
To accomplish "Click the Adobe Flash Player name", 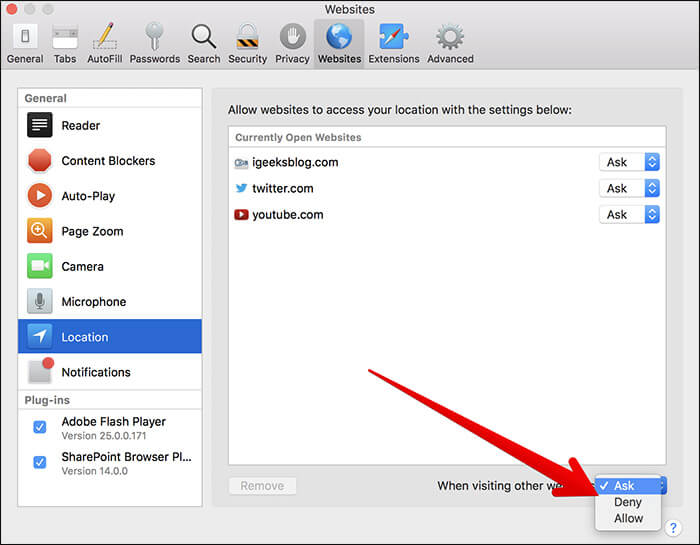I will [114, 421].
